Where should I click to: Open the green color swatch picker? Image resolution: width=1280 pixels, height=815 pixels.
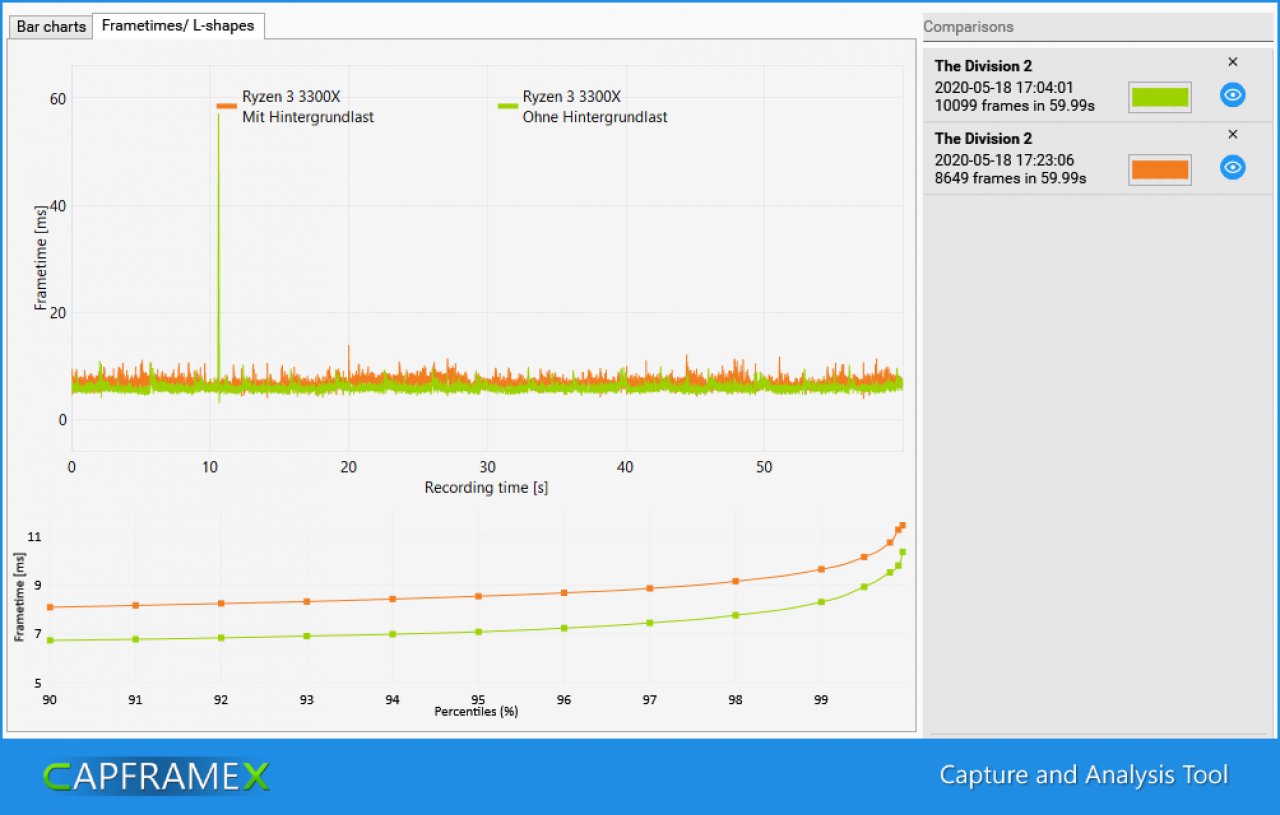point(1160,97)
